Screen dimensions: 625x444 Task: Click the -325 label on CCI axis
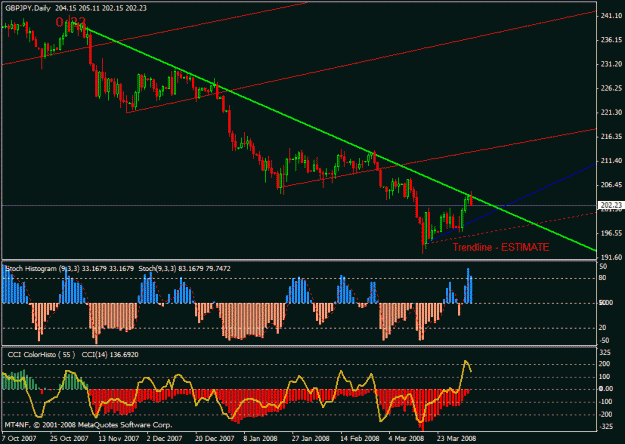tap(605, 427)
